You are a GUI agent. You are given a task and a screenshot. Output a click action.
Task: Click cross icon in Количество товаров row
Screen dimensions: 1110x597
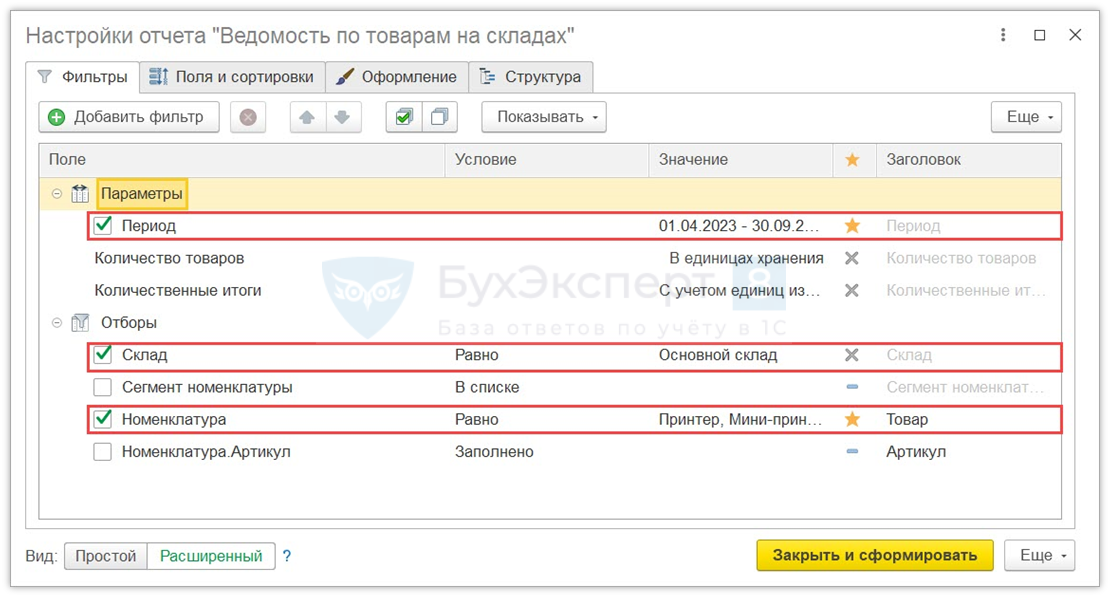click(x=852, y=258)
